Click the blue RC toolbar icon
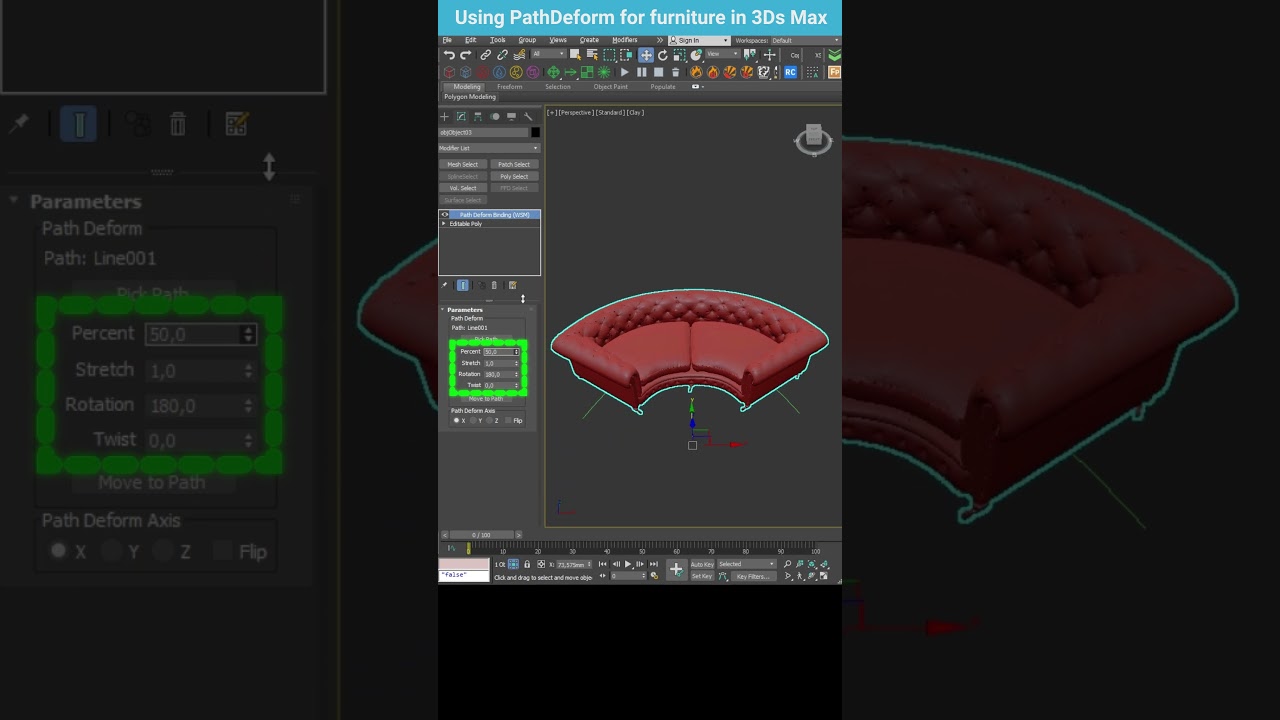Viewport: 1280px width, 720px height. pos(790,72)
